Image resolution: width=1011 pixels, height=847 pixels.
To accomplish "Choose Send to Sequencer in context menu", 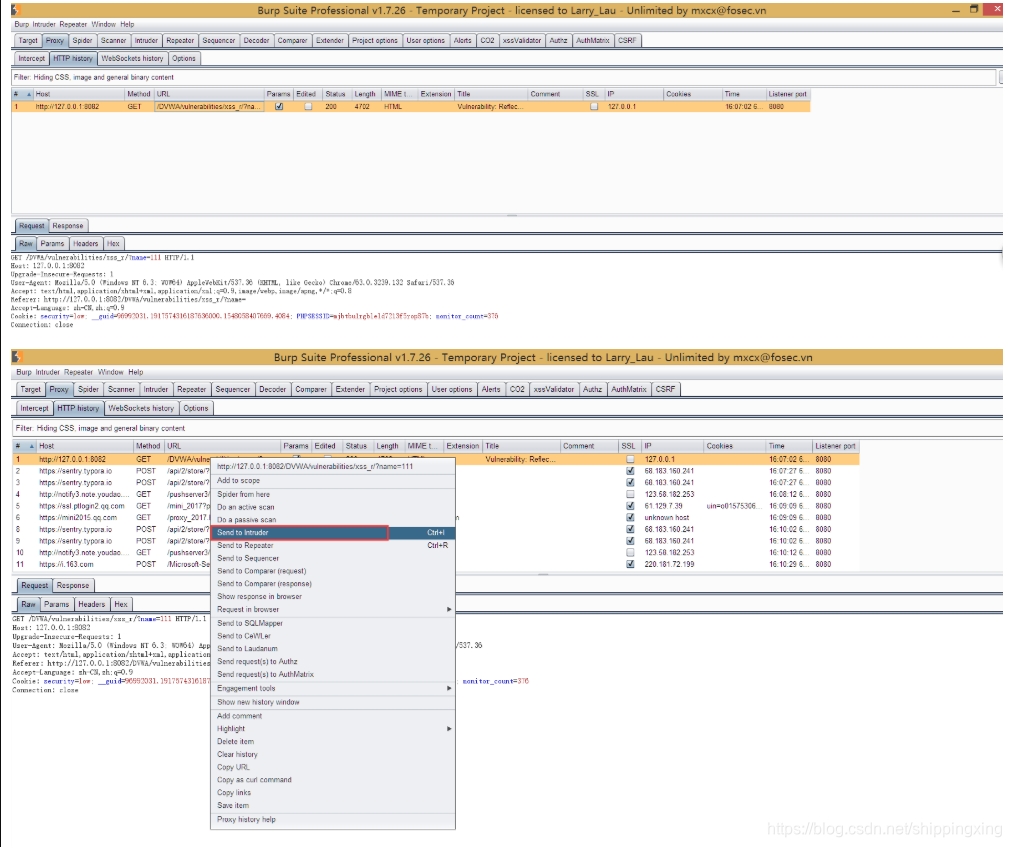I will pos(333,558).
